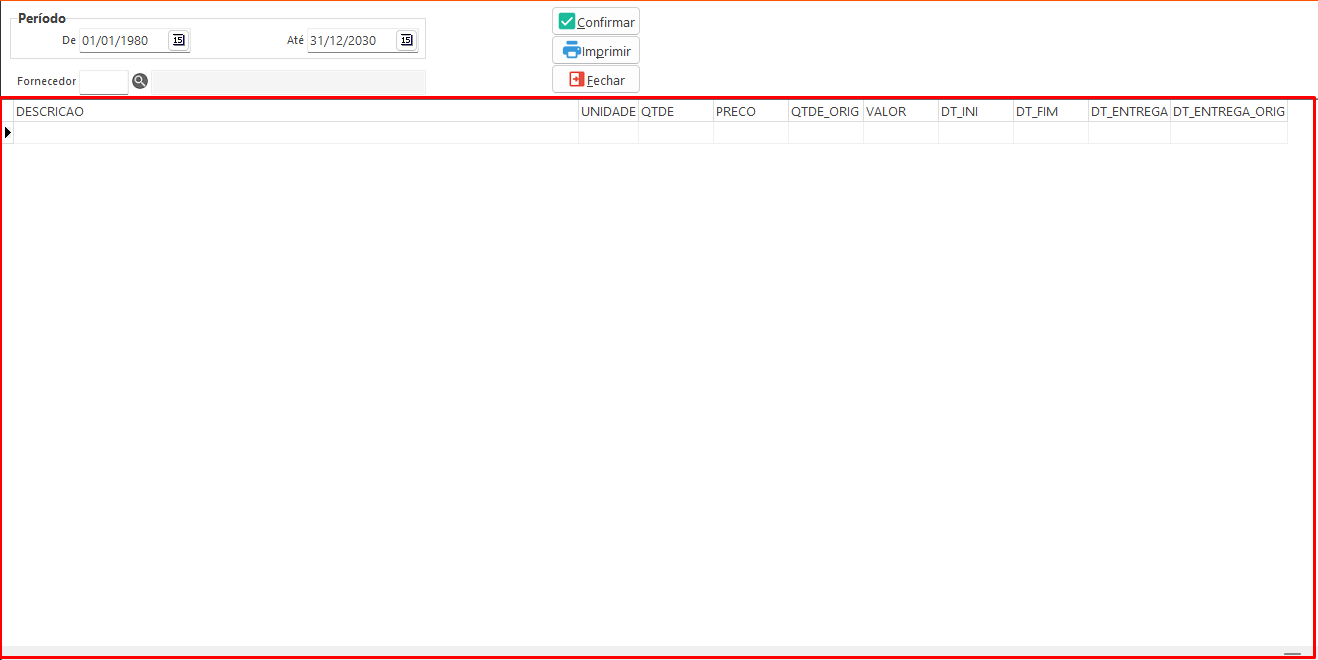Viewport: 1318px width, 660px height.
Task: Select the UNIDADE column header
Action: [x=608, y=112]
